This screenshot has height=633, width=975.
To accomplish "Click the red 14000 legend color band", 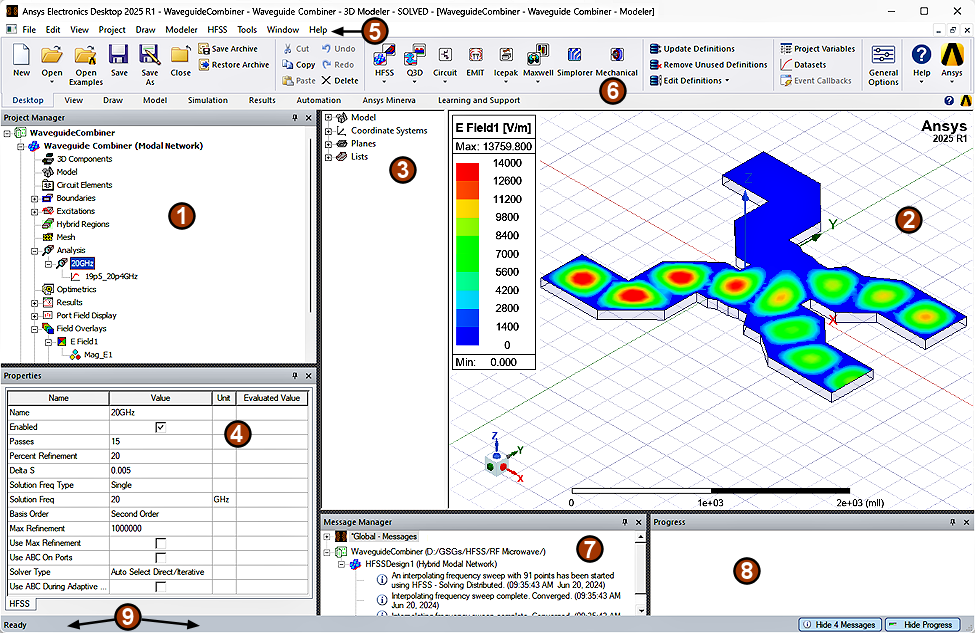I will click(x=467, y=172).
